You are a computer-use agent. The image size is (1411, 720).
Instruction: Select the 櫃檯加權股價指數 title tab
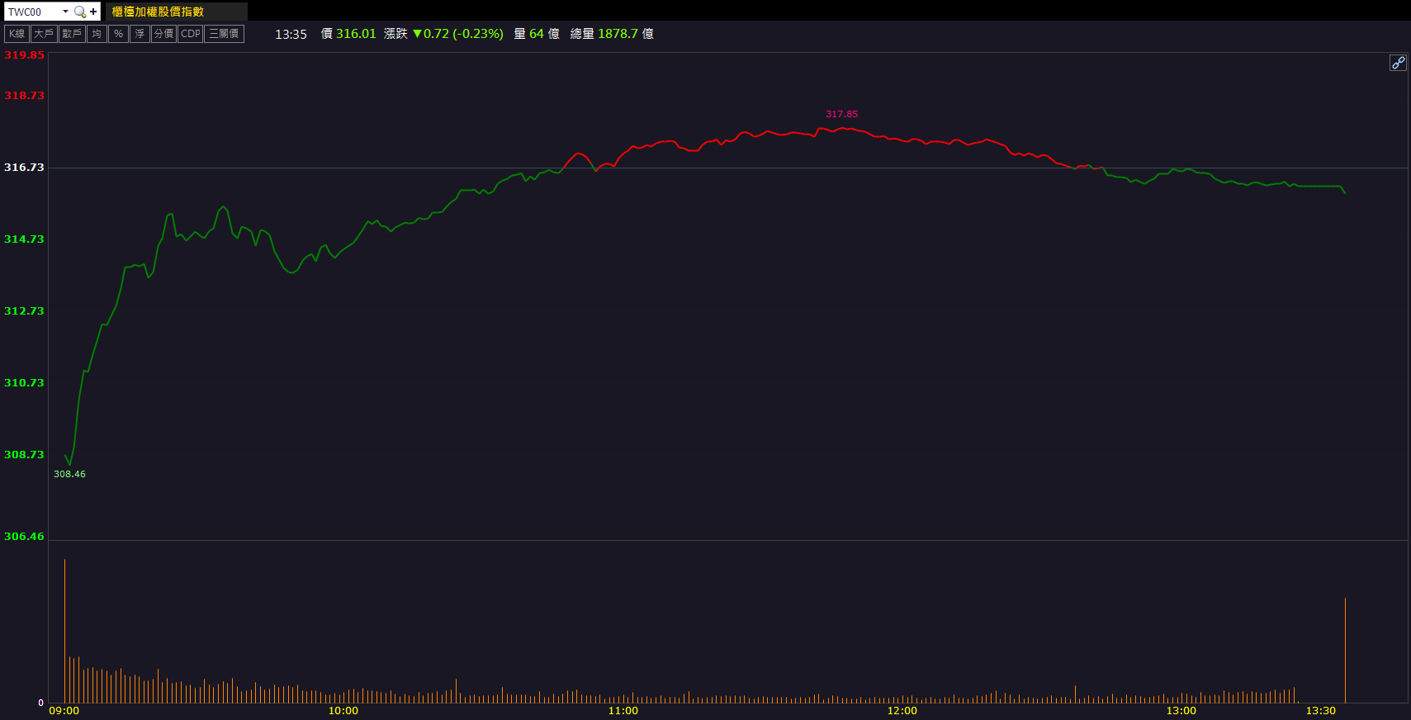click(x=176, y=11)
